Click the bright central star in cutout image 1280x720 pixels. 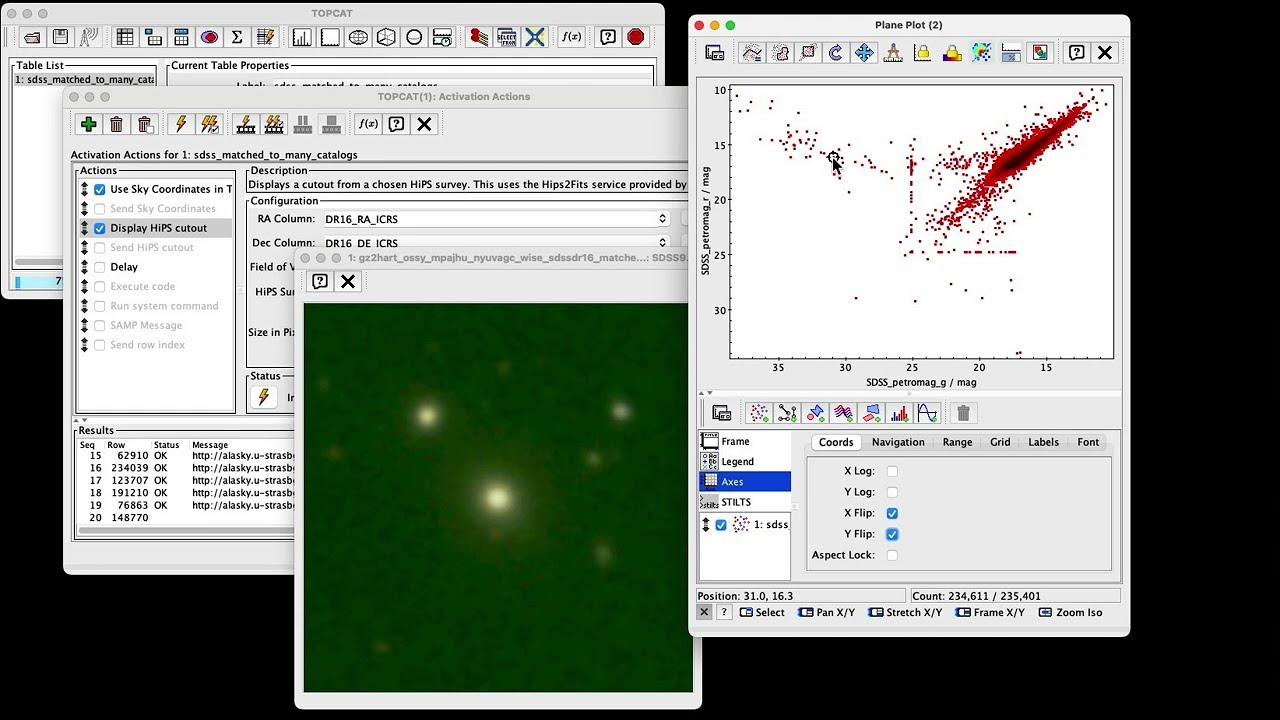coord(497,498)
